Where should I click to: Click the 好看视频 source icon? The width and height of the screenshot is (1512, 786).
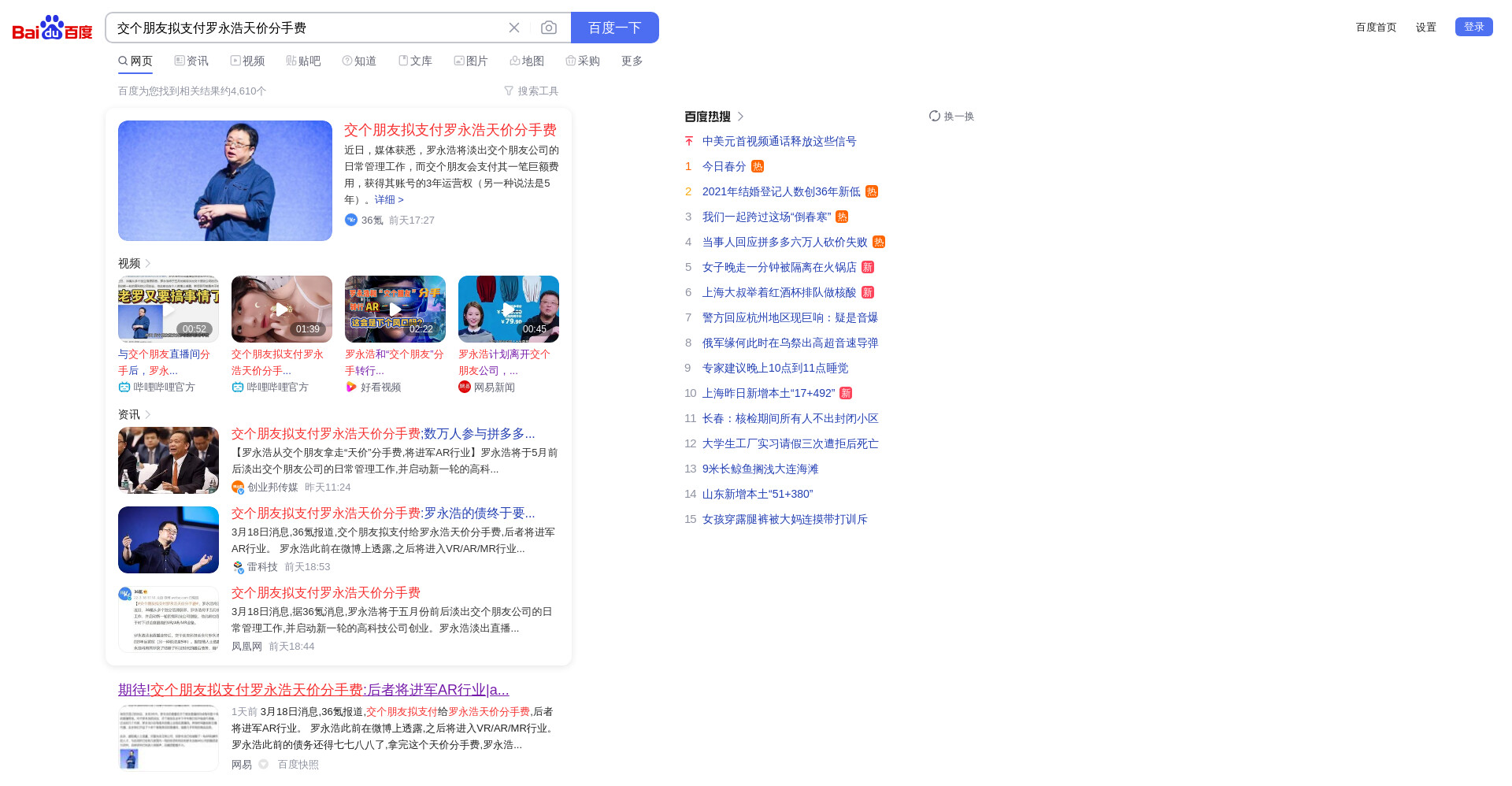[351, 387]
